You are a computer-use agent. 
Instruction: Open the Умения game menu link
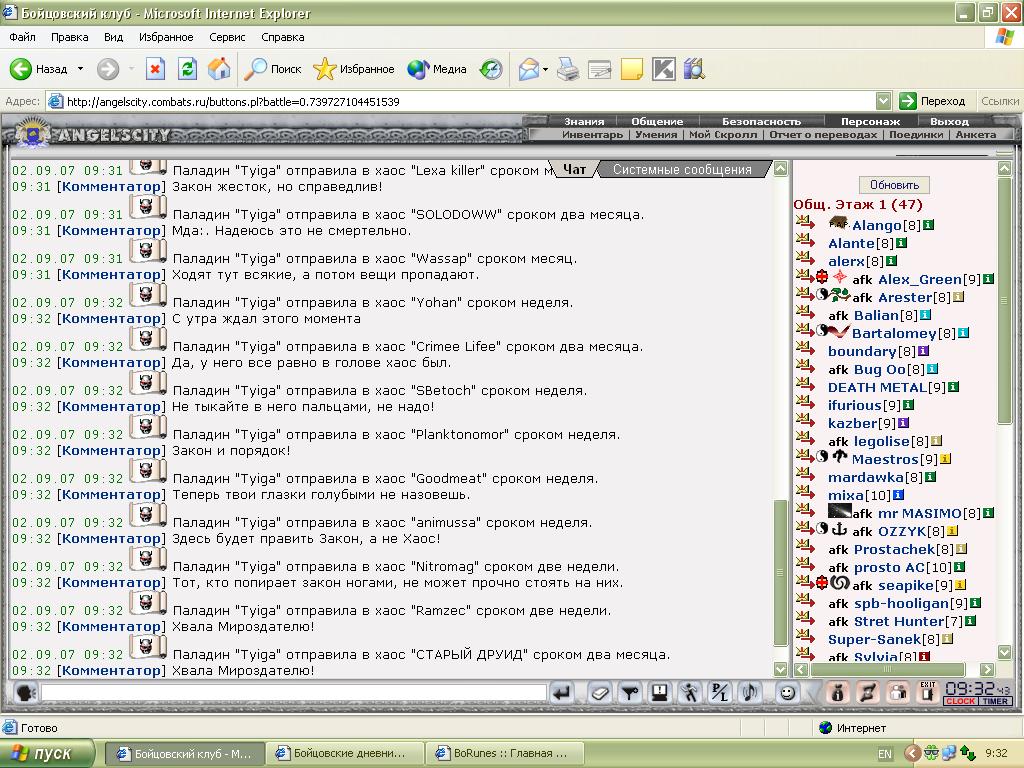(x=656, y=135)
